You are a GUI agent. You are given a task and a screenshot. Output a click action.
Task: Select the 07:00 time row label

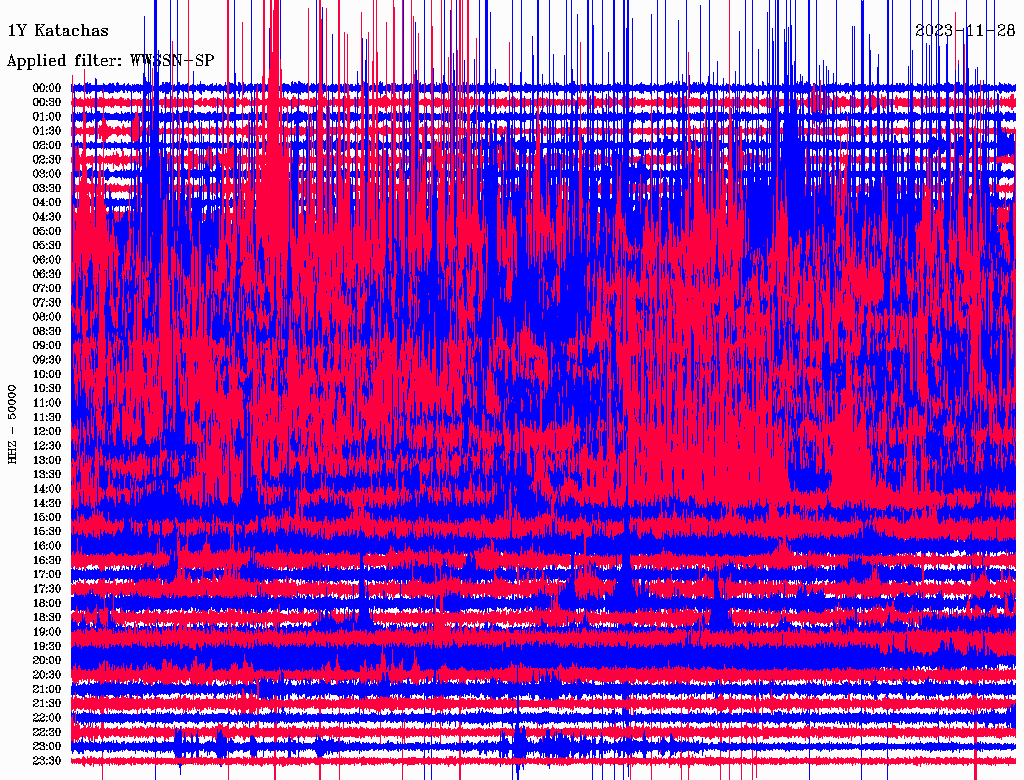(x=47, y=288)
